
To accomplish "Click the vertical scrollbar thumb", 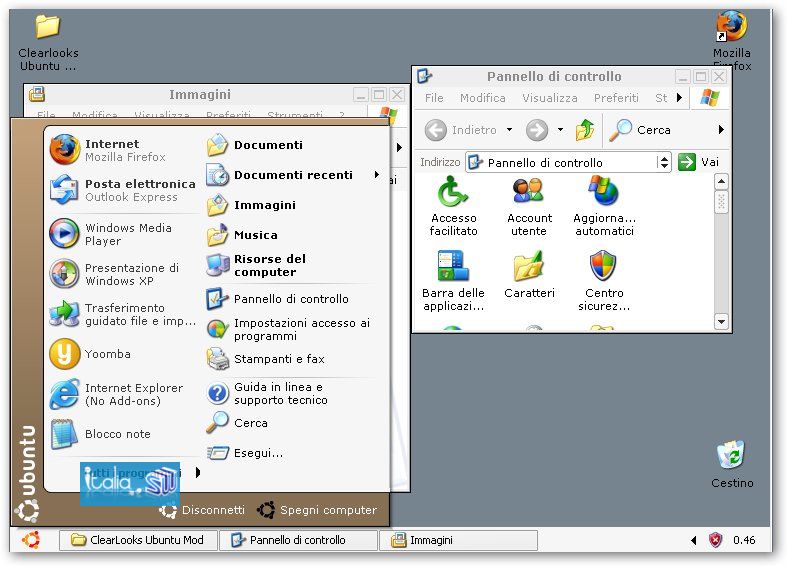I will 721,201.
